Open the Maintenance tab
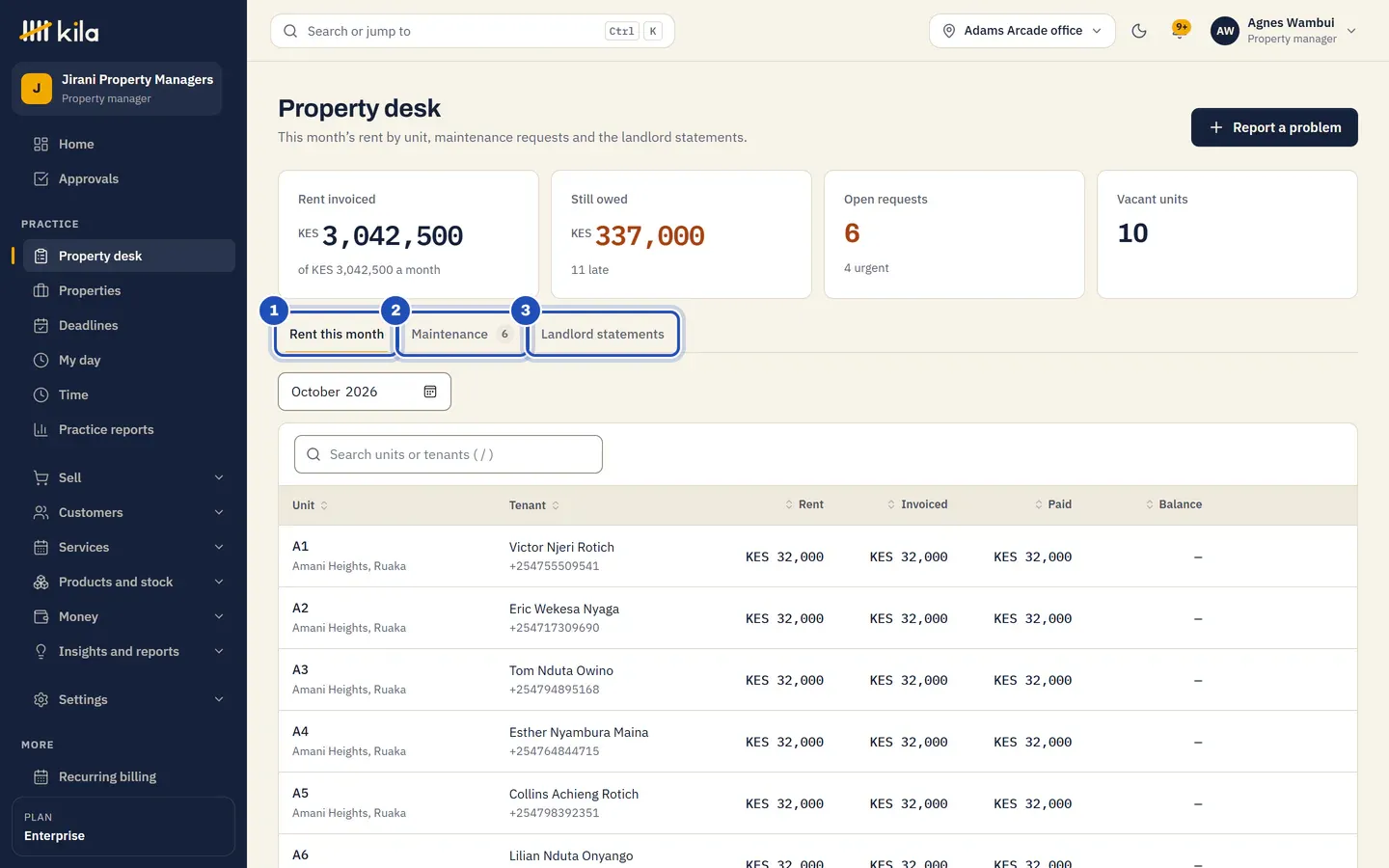Screen dimensions: 1389x868 [x=461, y=334]
